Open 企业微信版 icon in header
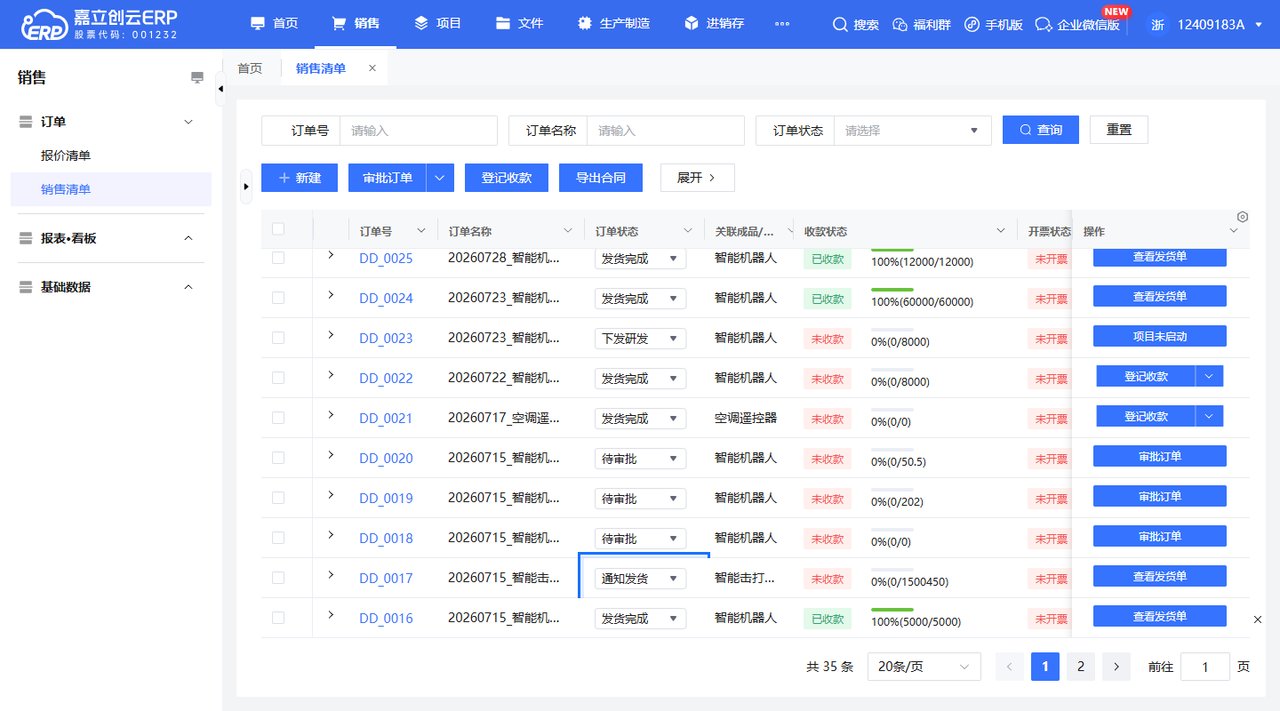The image size is (1280, 711). click(x=1044, y=24)
